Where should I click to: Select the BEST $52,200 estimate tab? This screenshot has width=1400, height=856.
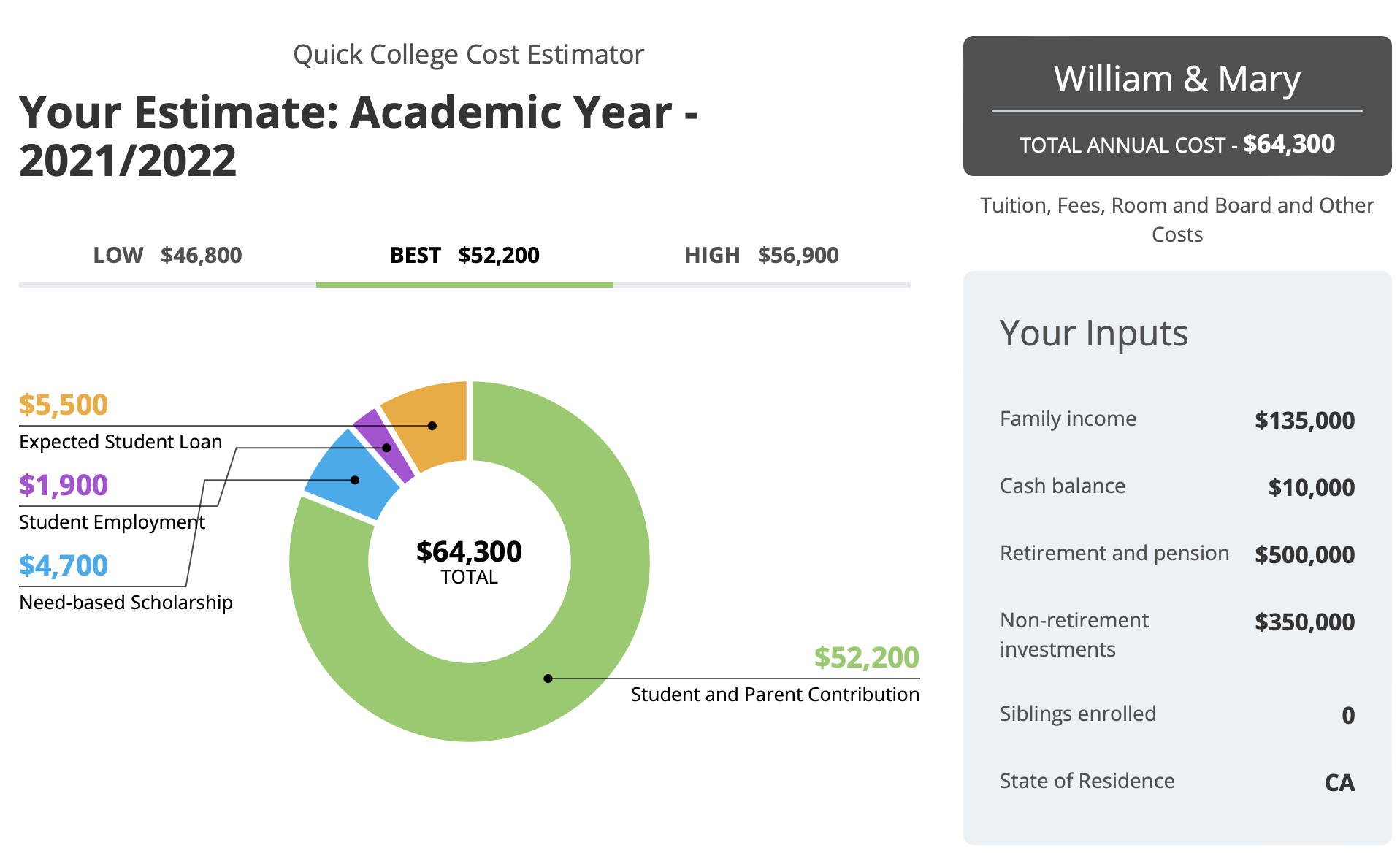tap(464, 256)
